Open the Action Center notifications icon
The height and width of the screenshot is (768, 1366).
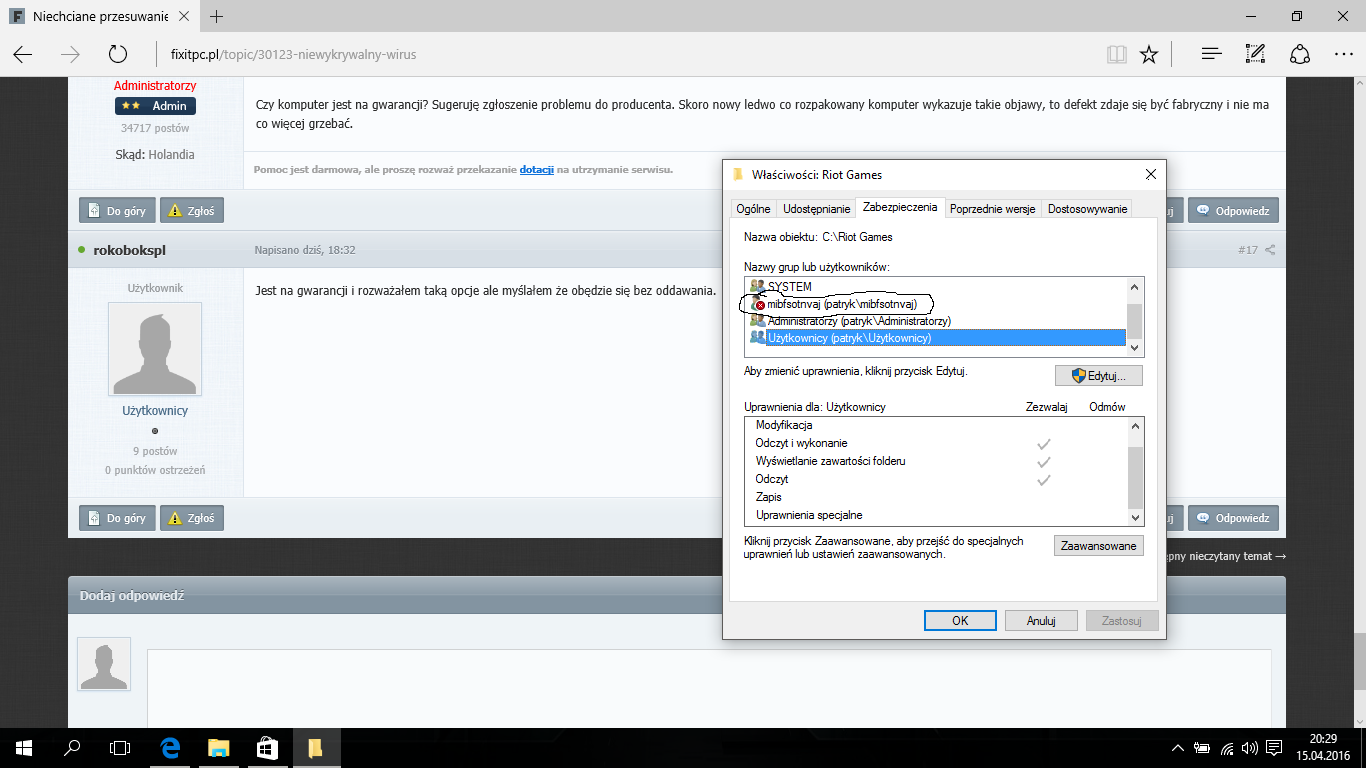1274,748
